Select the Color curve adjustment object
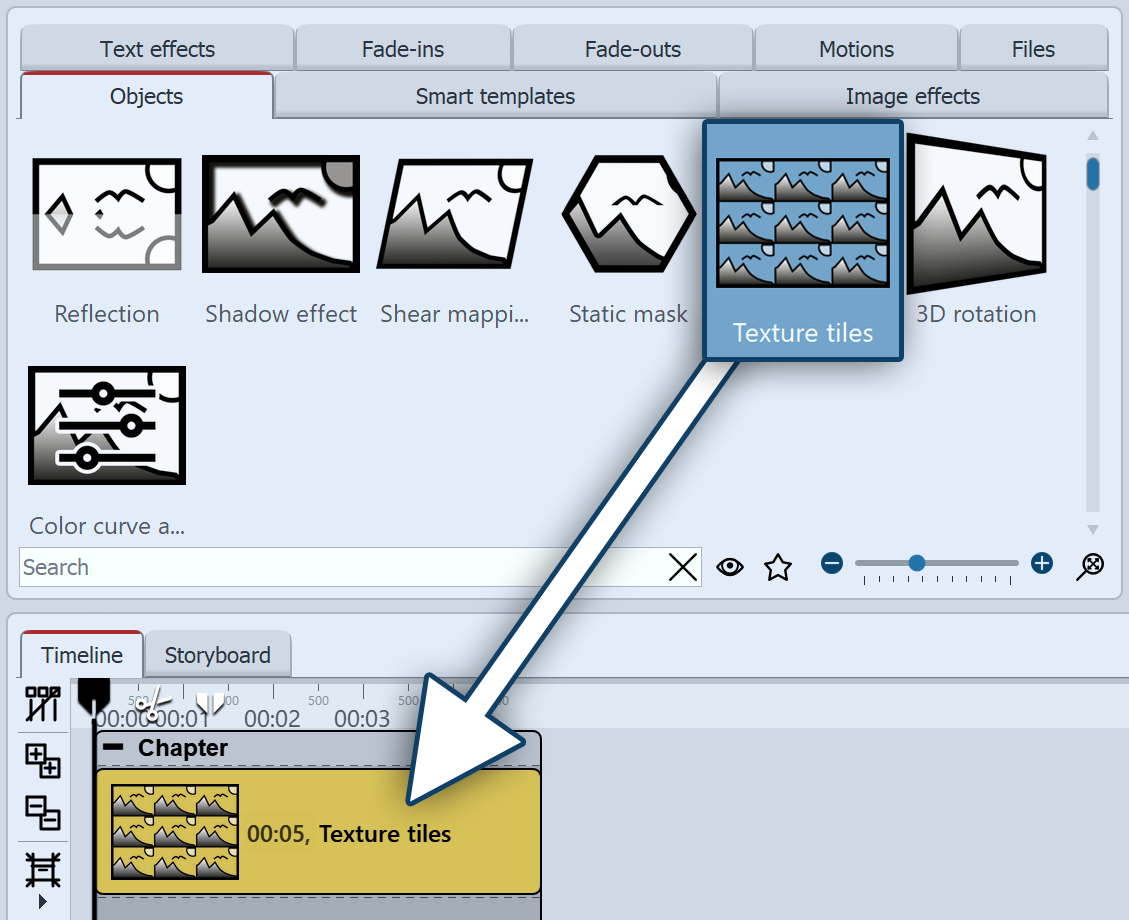1129x920 pixels. click(106, 426)
